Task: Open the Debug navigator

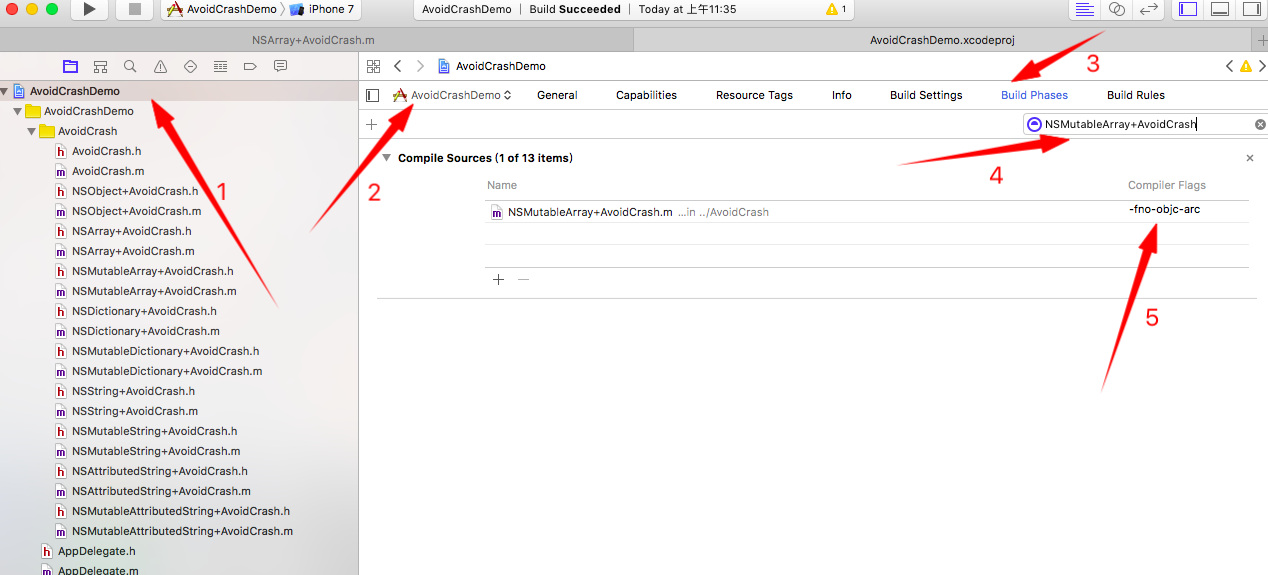Action: 220,66
